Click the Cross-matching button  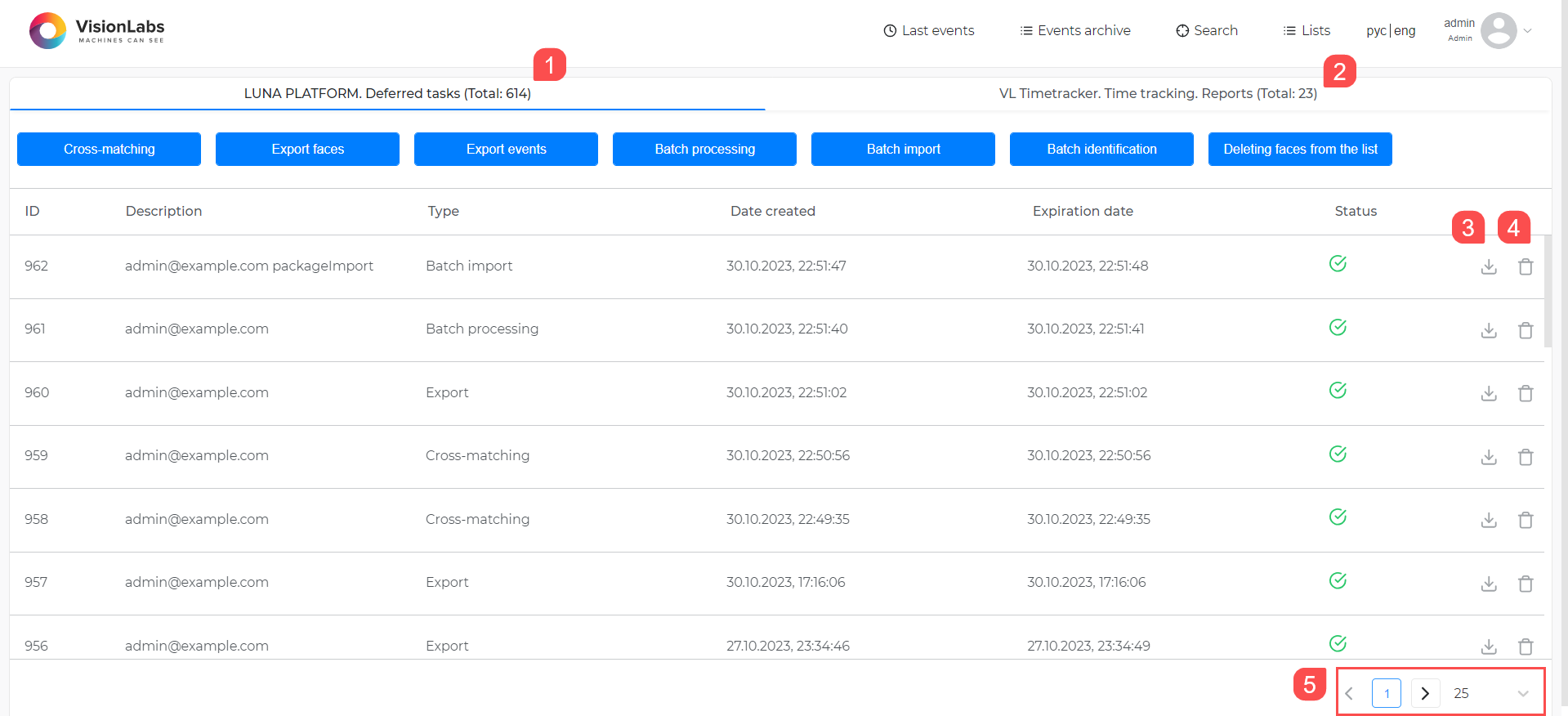[109, 149]
